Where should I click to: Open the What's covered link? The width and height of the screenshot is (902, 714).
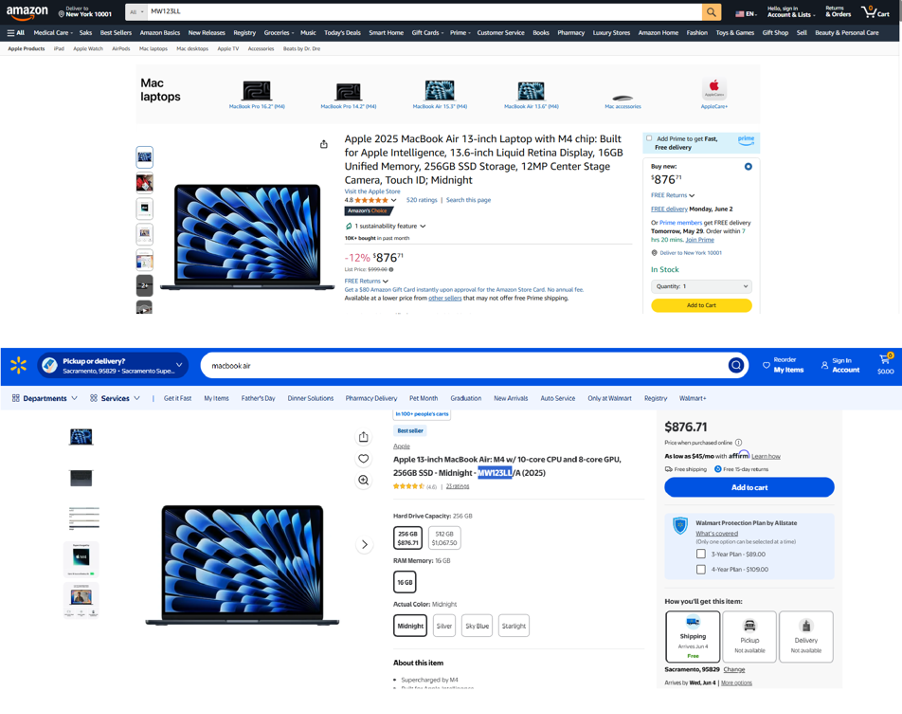coord(717,533)
